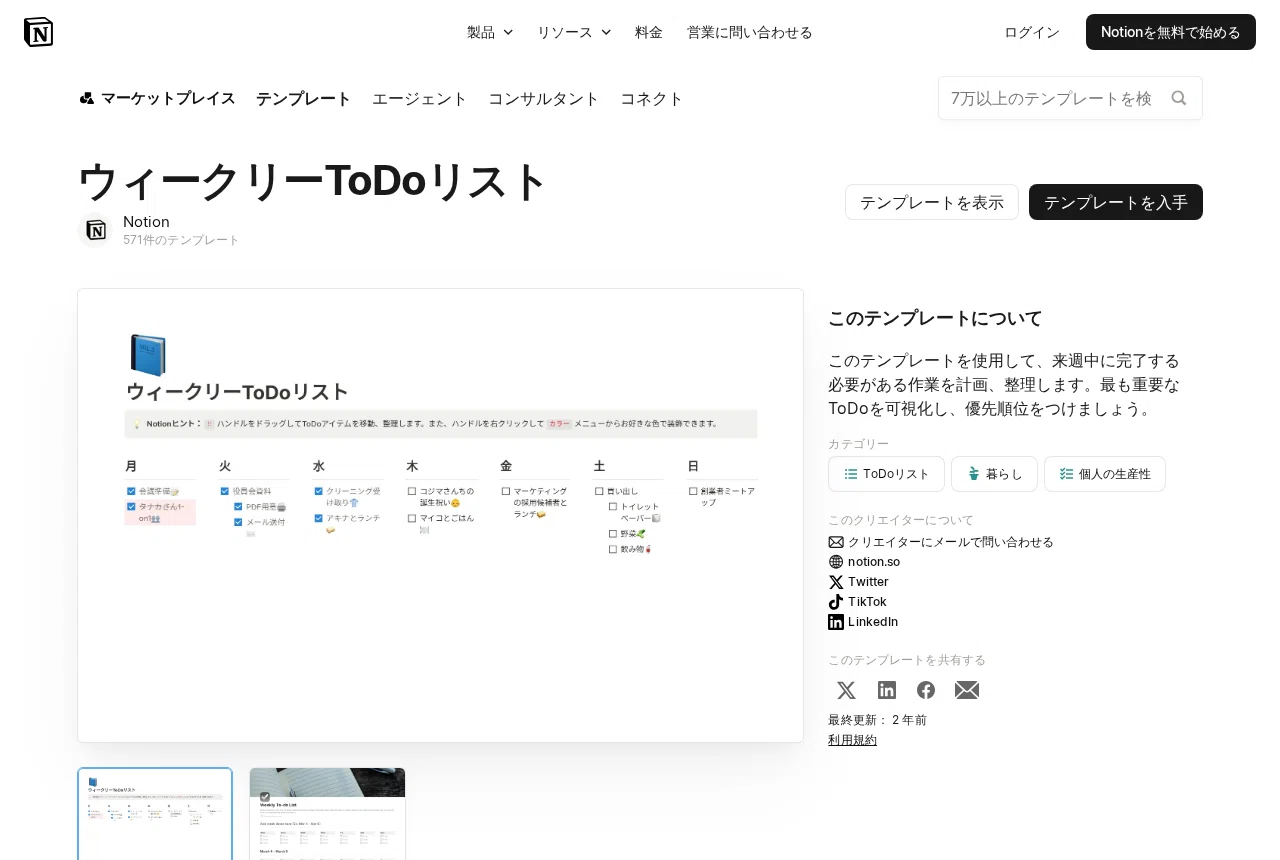This screenshot has width=1280, height=860.
Task: Select the second Weekly To-do List thumbnail
Action: [x=327, y=814]
